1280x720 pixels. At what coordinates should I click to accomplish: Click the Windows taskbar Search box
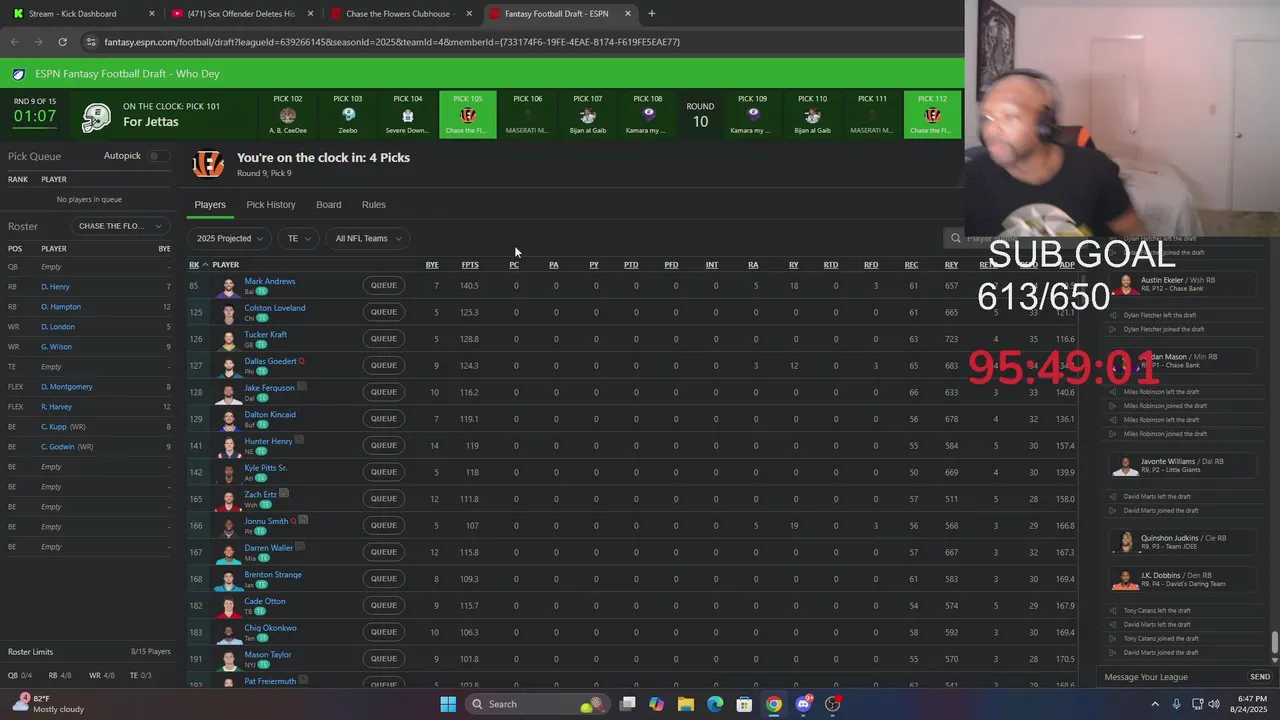pyautogui.click(x=538, y=704)
